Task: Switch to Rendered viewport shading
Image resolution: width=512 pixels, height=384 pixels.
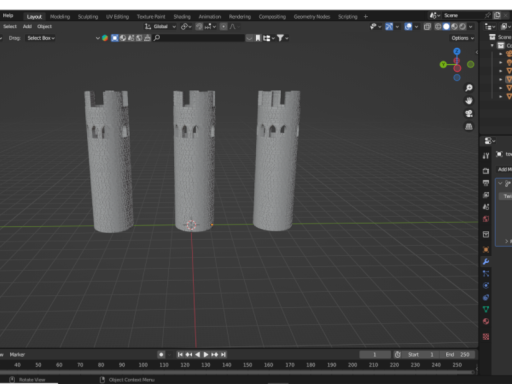Action: [463, 27]
